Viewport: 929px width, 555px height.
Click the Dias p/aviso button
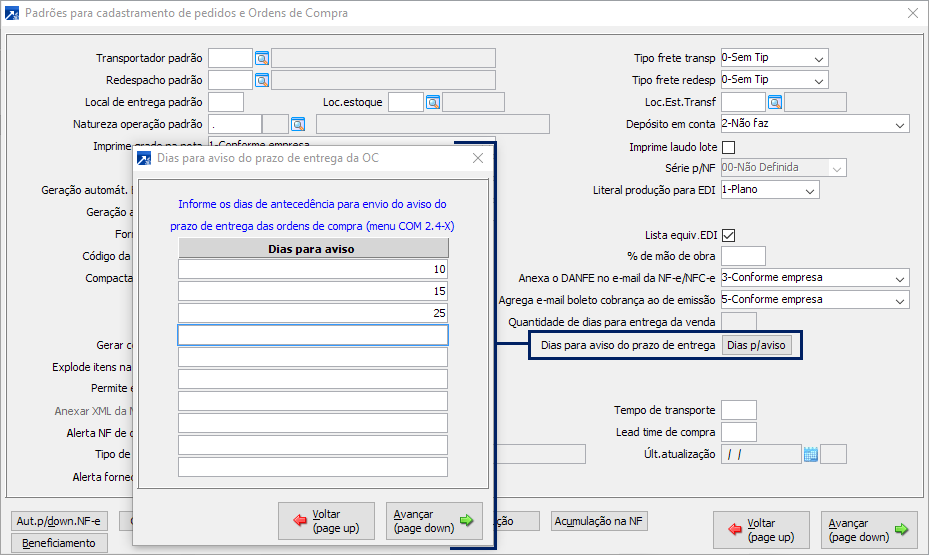pos(756,345)
